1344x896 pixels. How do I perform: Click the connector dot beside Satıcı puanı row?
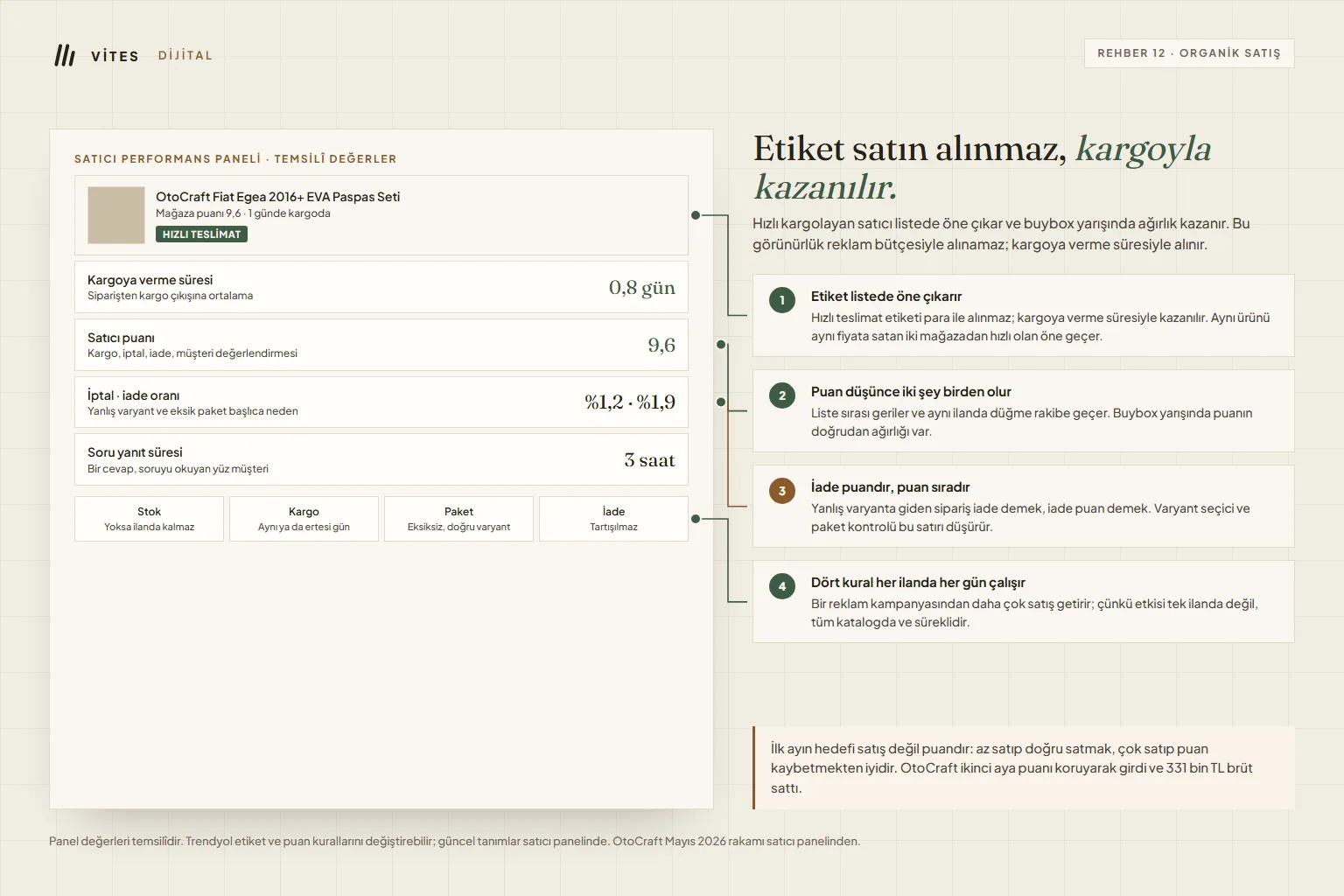coord(721,345)
